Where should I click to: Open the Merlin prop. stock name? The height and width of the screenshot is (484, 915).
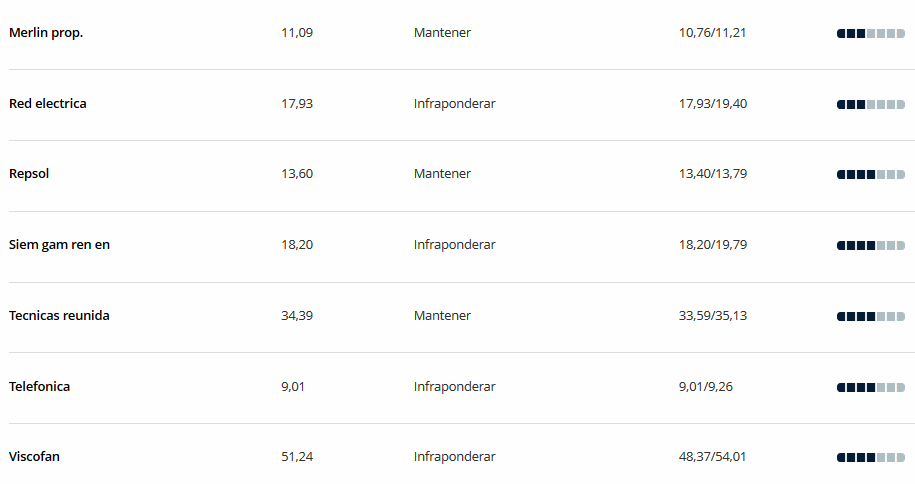pos(46,33)
